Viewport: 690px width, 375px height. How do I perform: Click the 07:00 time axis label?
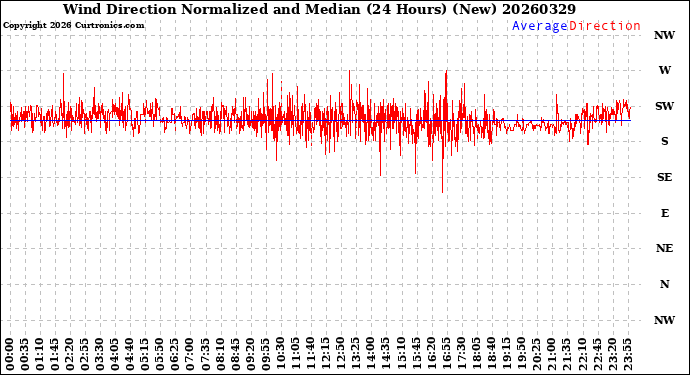(190, 355)
